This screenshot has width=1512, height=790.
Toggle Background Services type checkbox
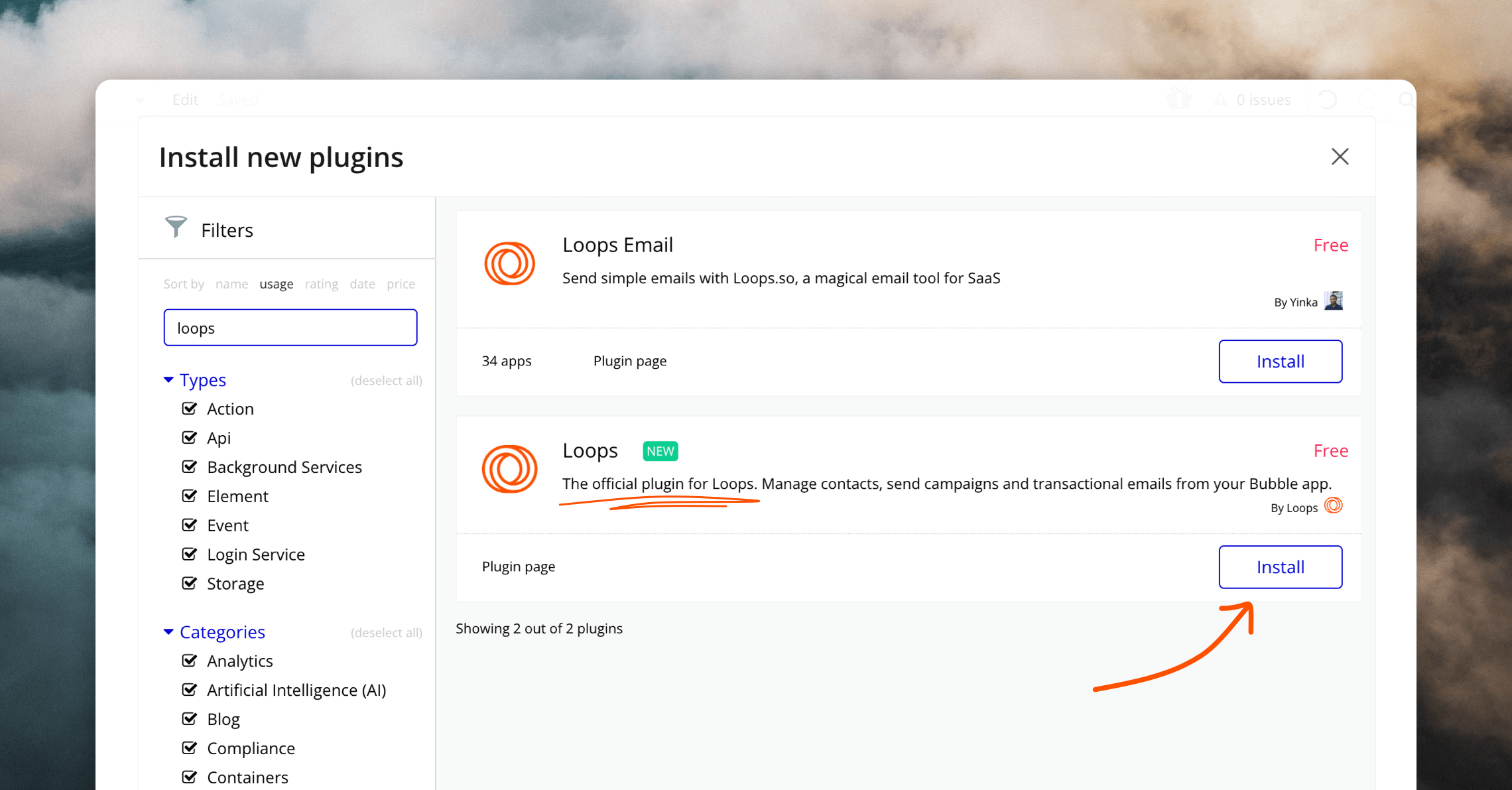coord(190,467)
